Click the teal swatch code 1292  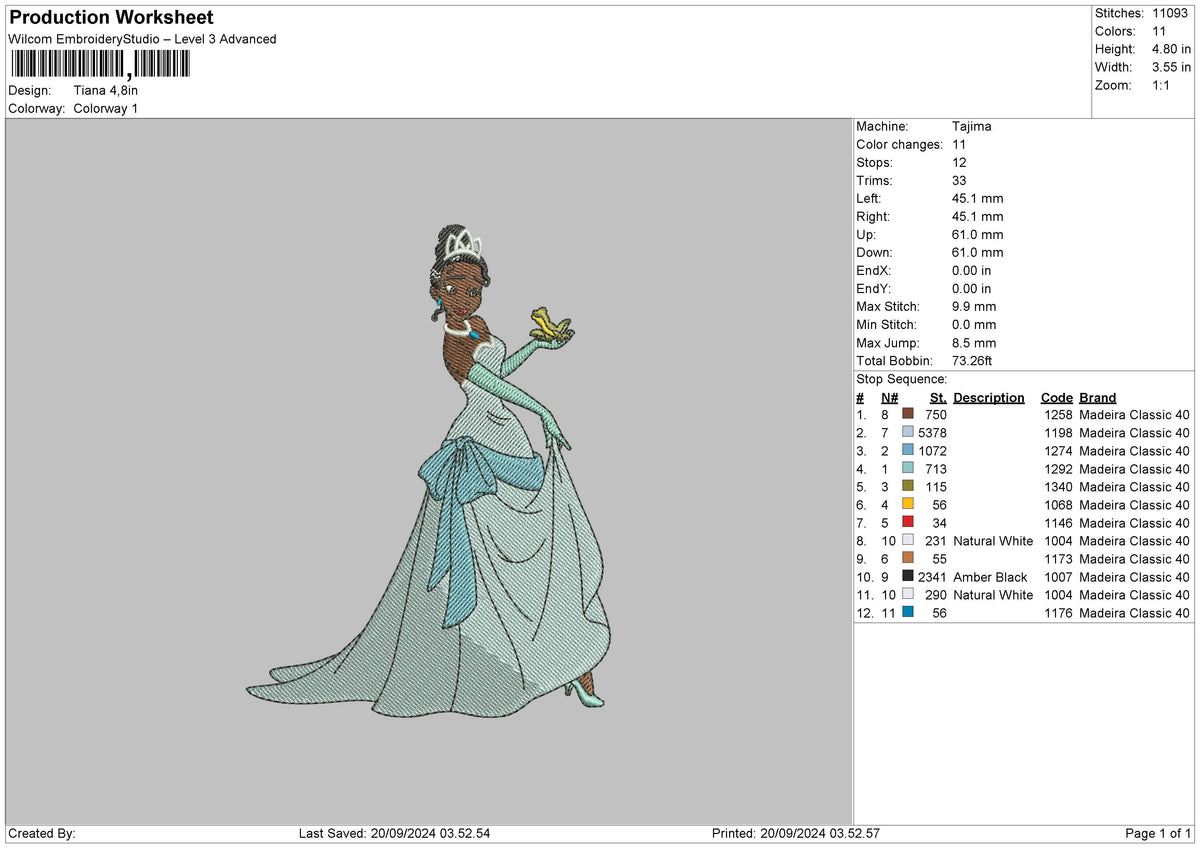click(908, 468)
